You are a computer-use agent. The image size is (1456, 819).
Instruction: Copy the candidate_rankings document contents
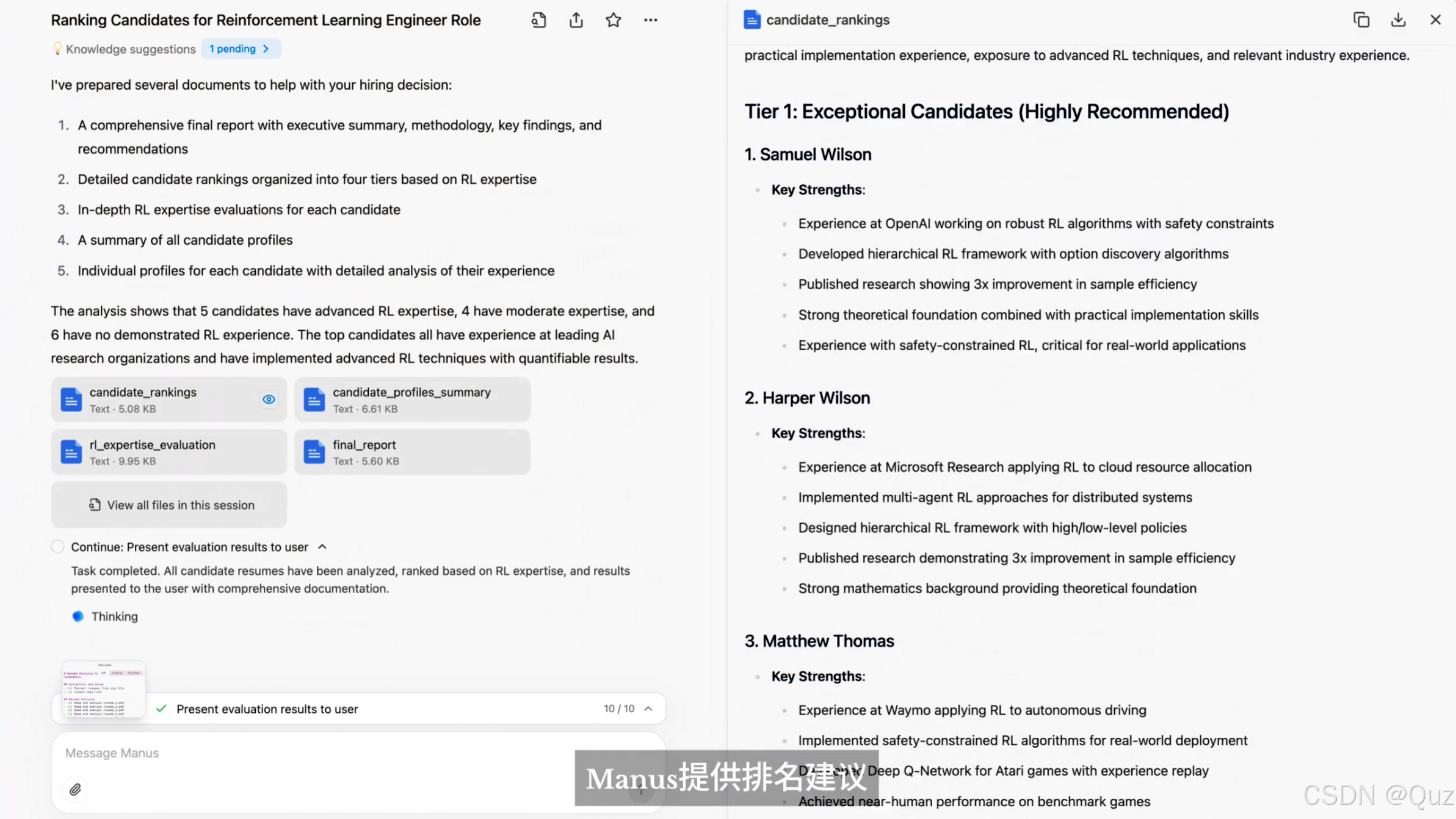point(1361,20)
